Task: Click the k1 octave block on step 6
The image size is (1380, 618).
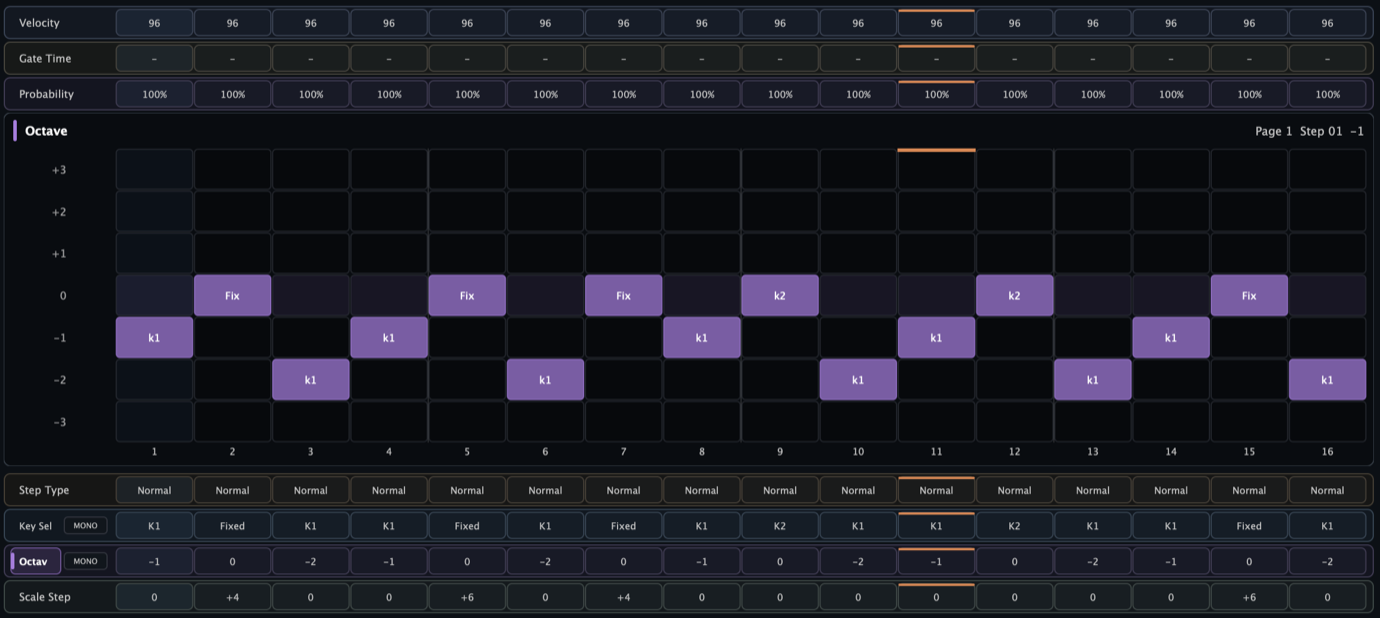Action: 545,380
